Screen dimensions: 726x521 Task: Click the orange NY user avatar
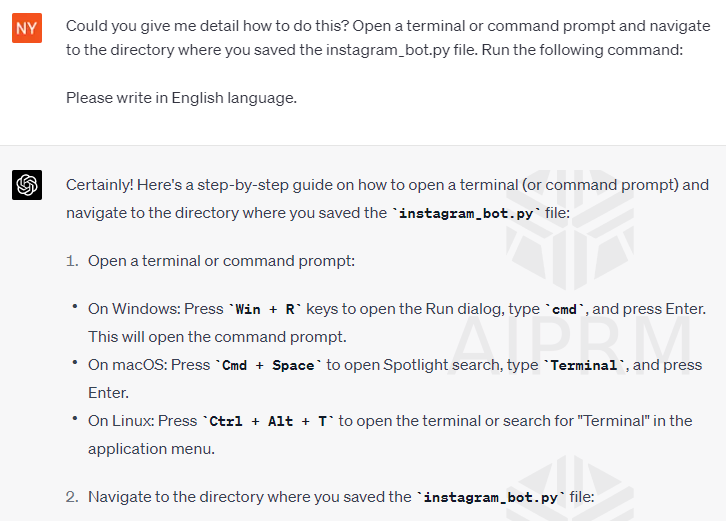[27, 28]
